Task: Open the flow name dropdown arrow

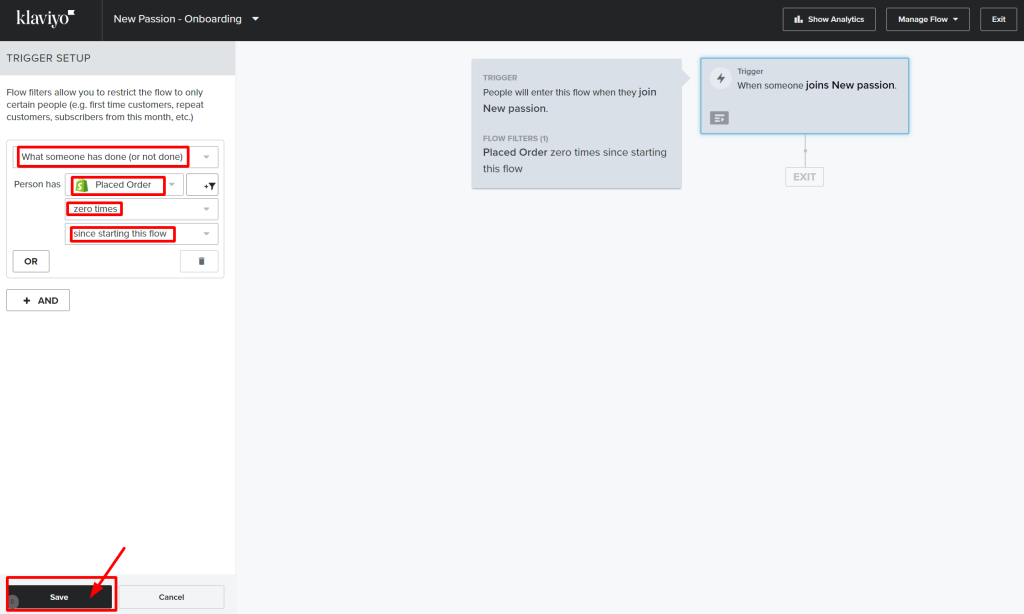Action: tap(255, 19)
